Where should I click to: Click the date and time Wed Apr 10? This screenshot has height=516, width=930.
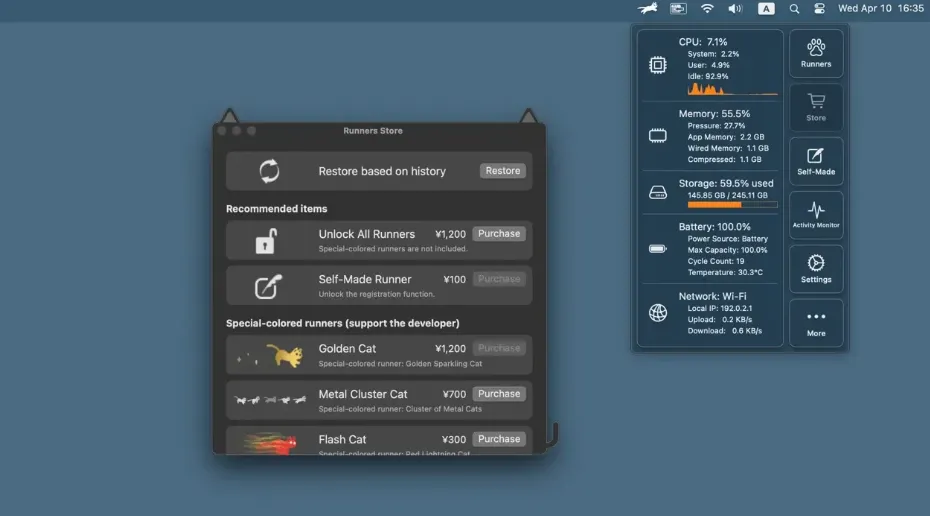click(881, 8)
